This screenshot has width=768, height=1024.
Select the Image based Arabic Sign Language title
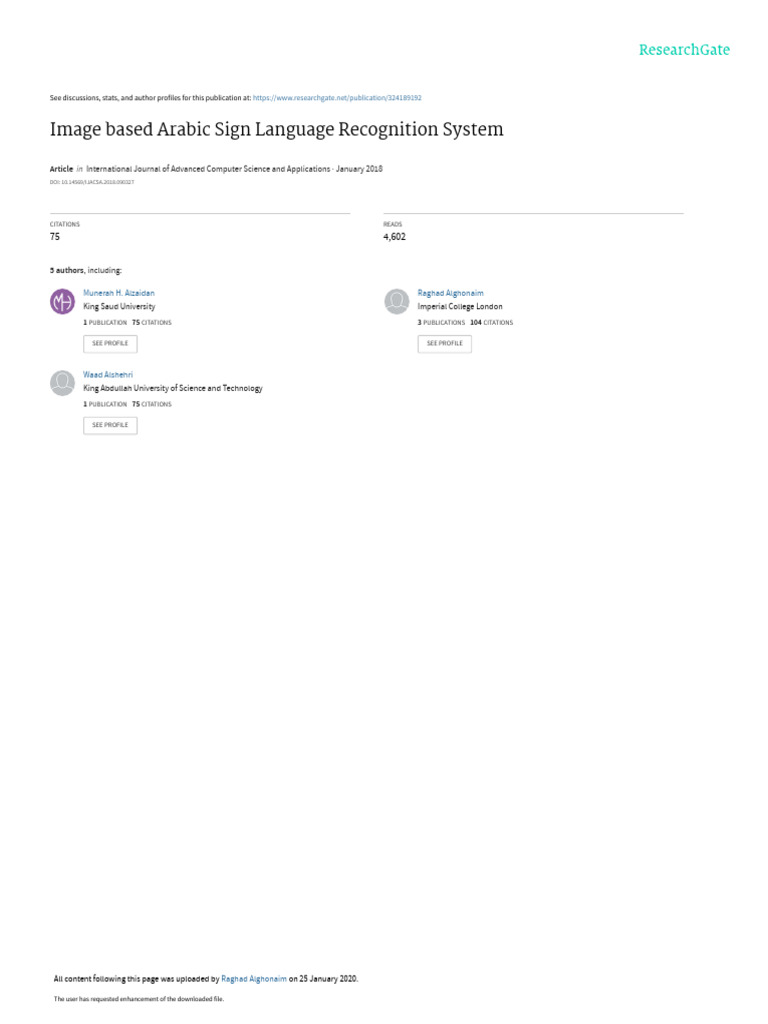(x=276, y=129)
